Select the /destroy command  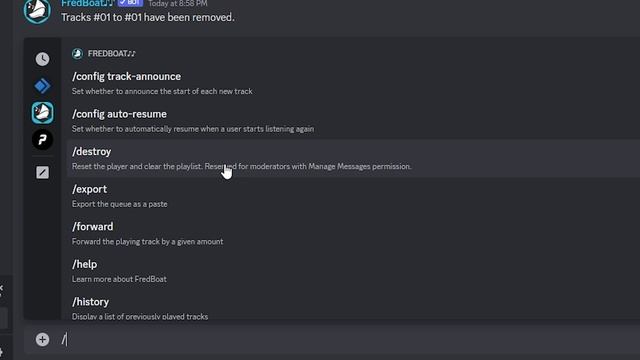tap(353, 158)
